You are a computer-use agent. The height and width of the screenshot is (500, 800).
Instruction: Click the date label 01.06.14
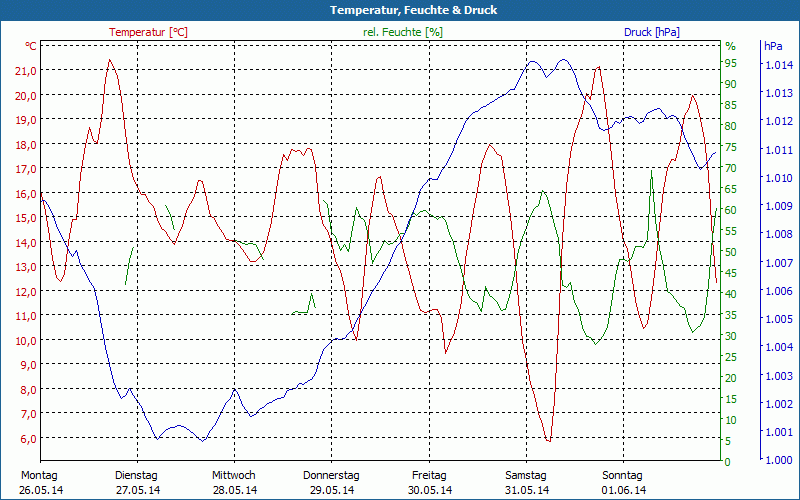tap(623, 490)
